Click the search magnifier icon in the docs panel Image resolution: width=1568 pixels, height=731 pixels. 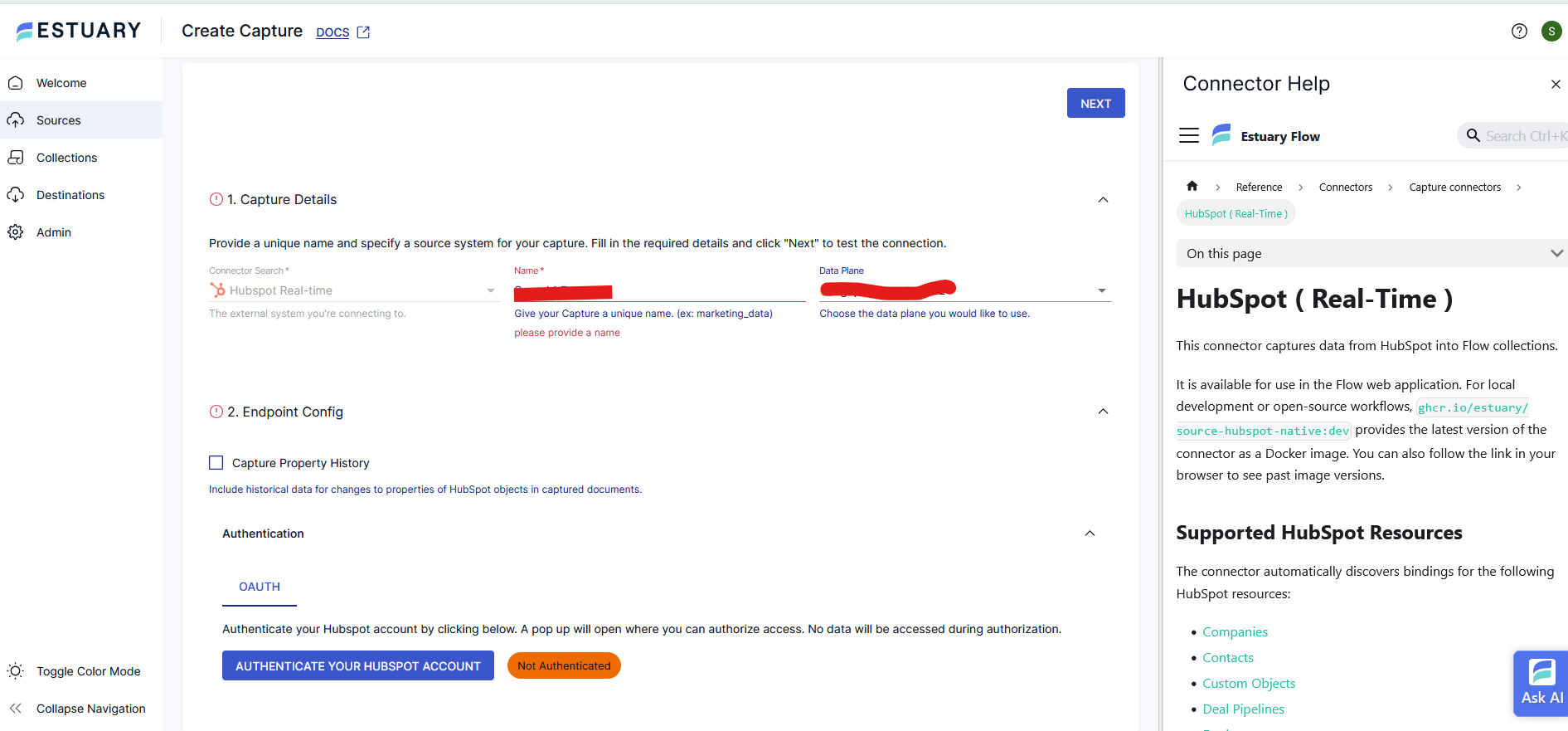click(1473, 135)
